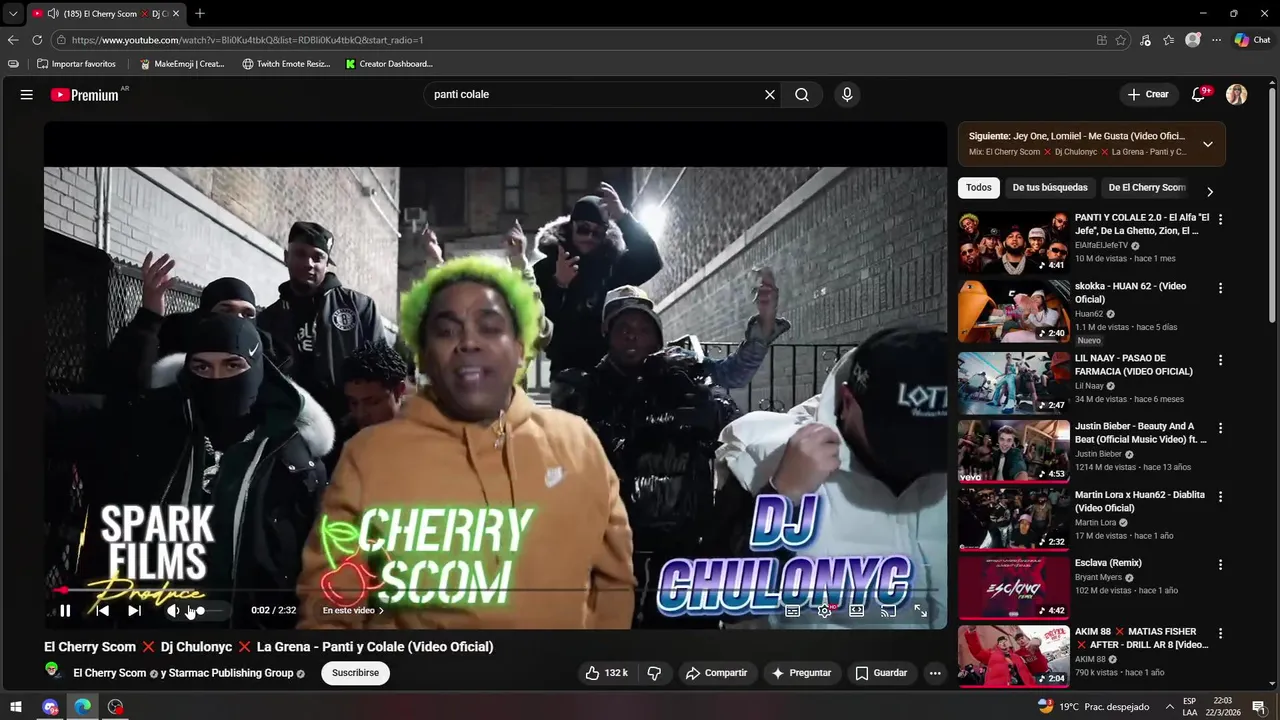
Task: Go back in the browser
Action: tap(13, 40)
